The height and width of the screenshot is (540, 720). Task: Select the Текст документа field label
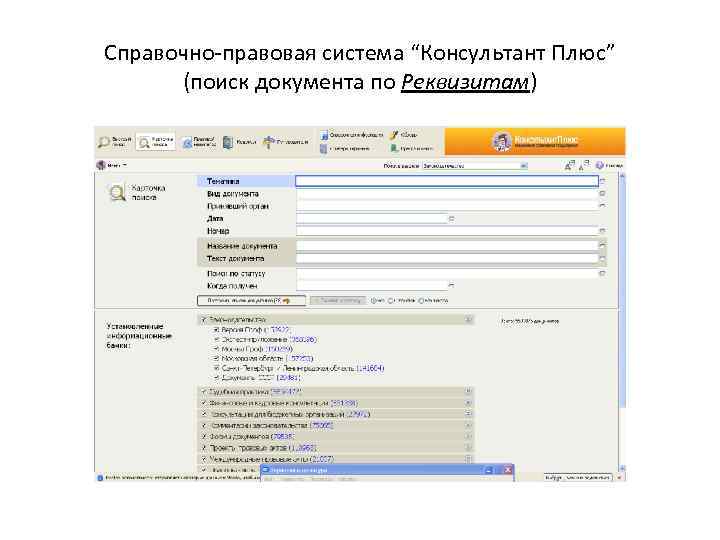click(x=235, y=259)
